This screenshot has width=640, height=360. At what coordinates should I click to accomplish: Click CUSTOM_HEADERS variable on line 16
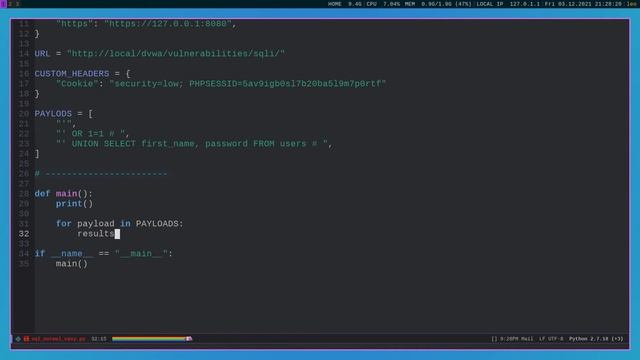tap(72, 74)
